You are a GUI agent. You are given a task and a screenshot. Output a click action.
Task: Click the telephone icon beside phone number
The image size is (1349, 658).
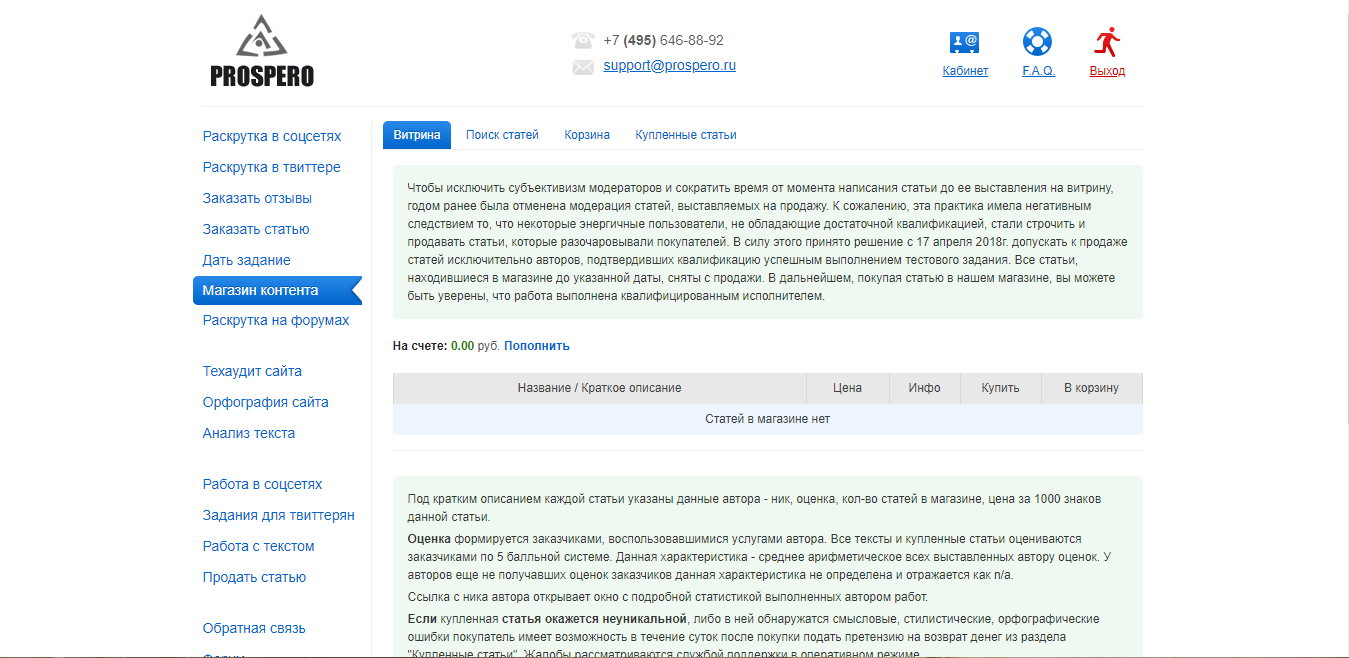(583, 41)
